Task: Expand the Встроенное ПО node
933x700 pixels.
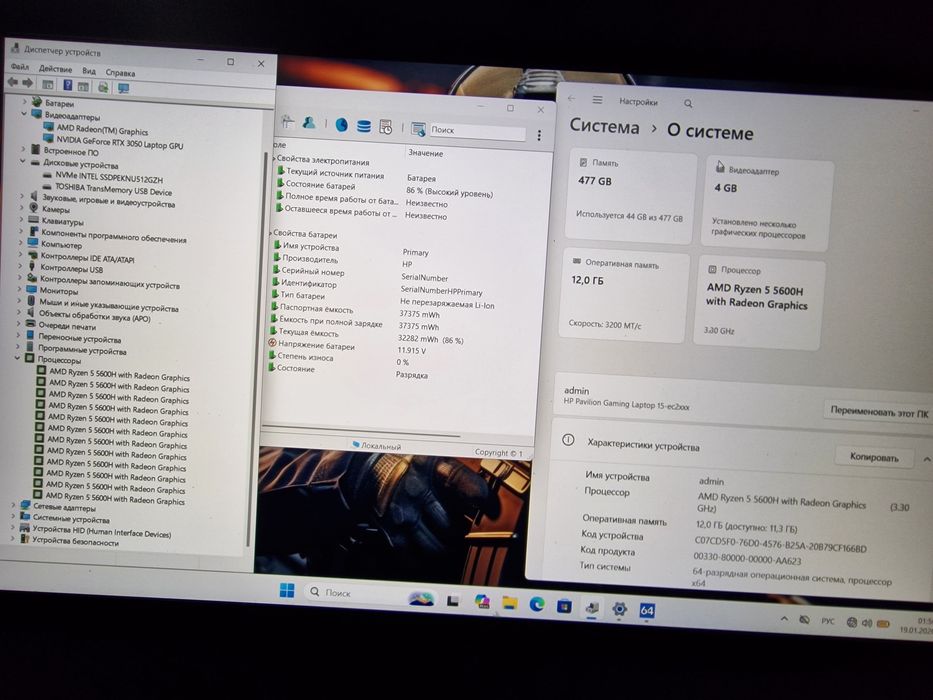Action: click(x=23, y=148)
